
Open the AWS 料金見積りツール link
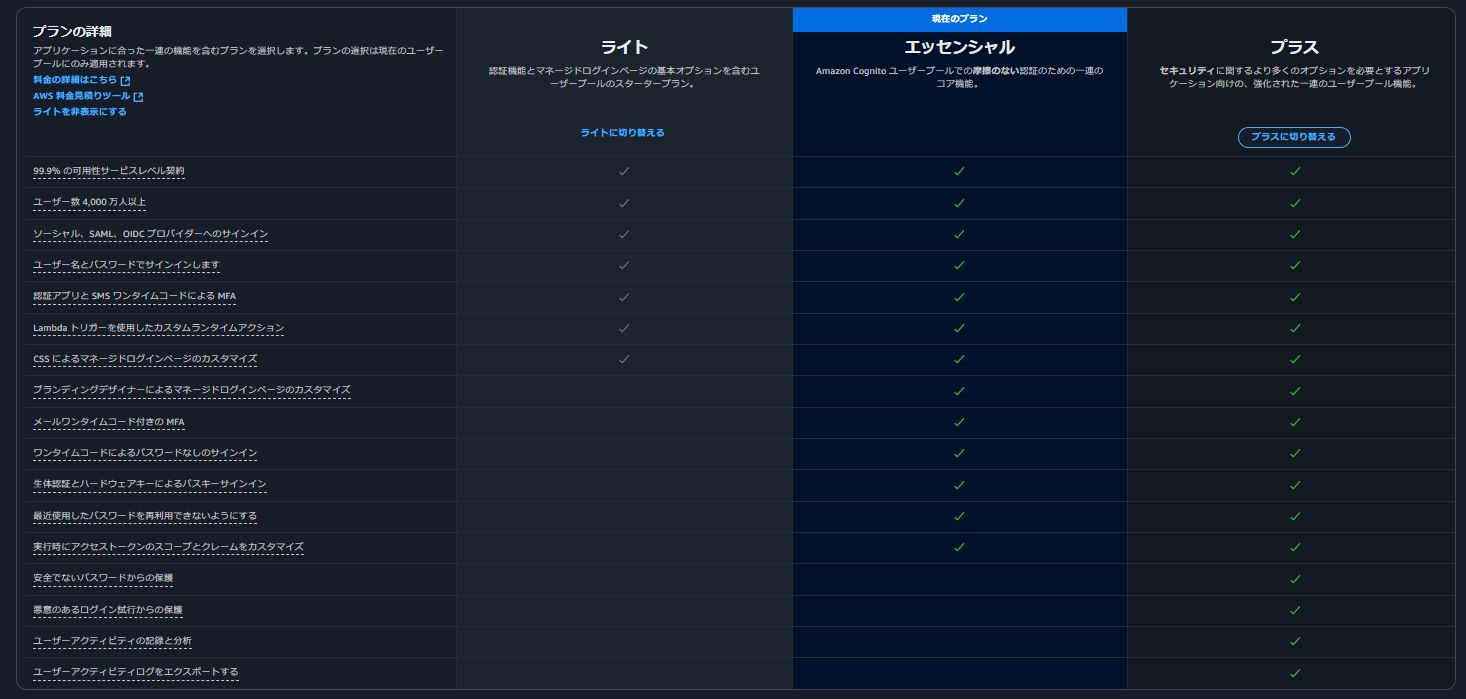tap(81, 97)
